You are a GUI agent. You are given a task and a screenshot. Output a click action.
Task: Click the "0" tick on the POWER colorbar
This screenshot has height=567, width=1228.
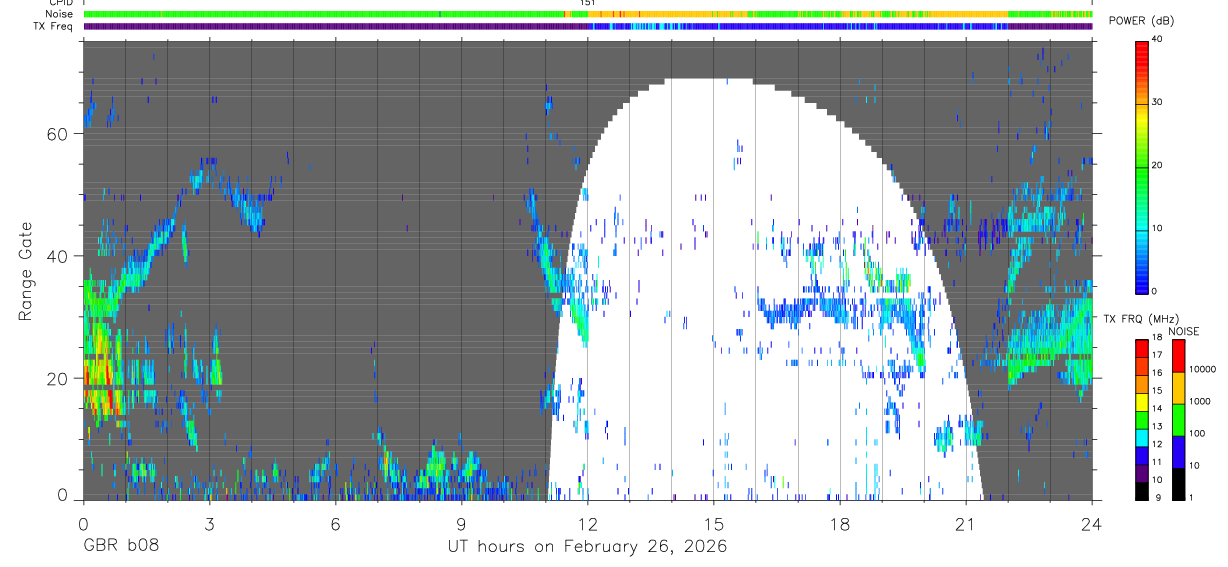click(1156, 291)
